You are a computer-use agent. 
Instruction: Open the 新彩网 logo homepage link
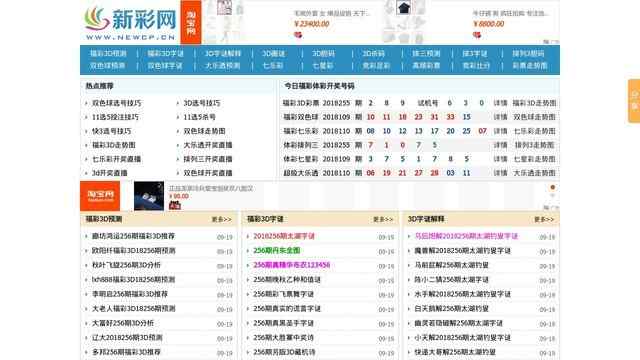130,23
